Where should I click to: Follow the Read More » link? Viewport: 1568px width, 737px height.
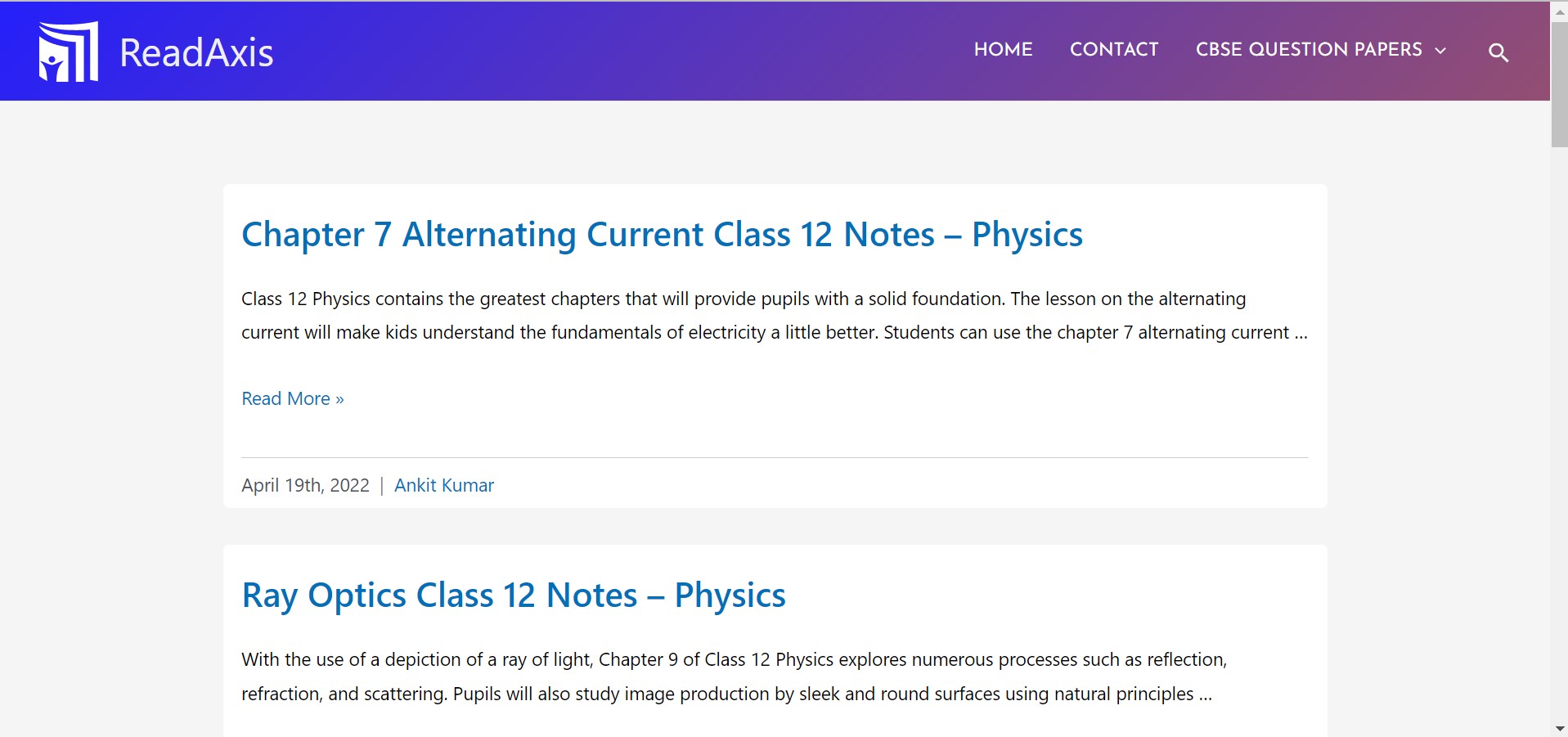click(x=293, y=398)
